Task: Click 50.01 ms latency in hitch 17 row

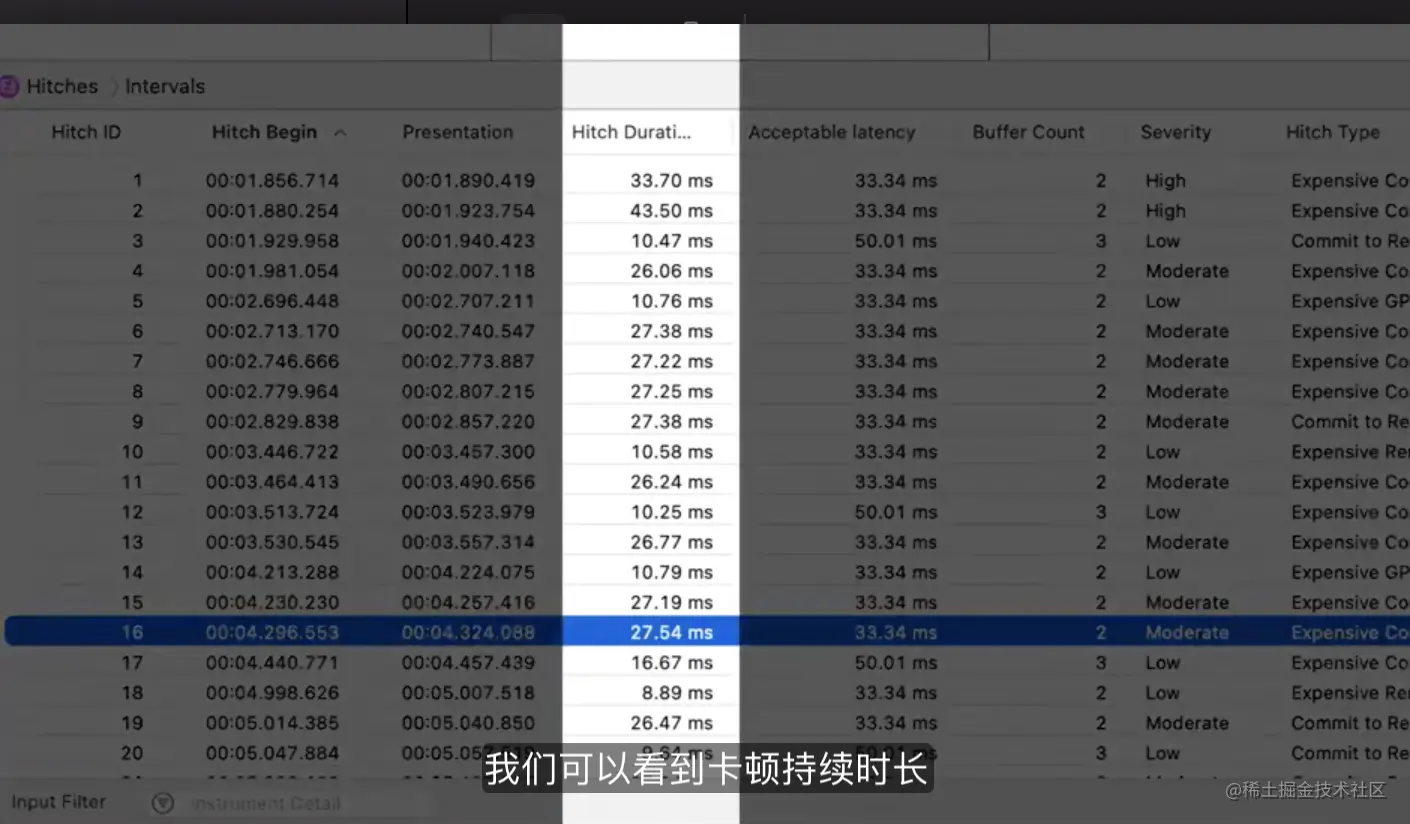Action: (x=896, y=663)
